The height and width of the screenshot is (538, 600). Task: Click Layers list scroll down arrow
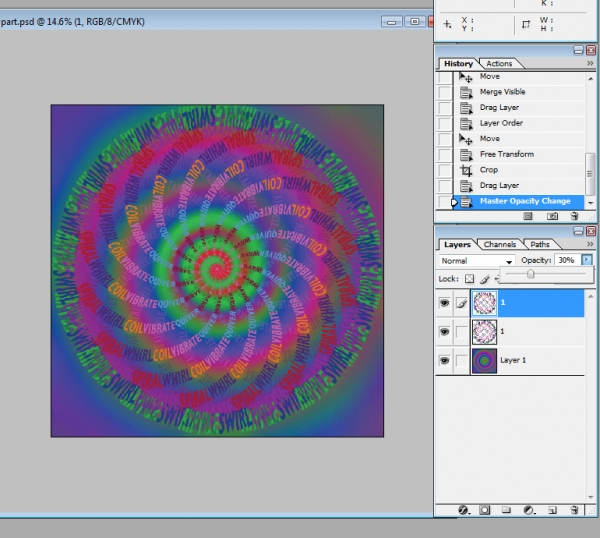click(590, 497)
